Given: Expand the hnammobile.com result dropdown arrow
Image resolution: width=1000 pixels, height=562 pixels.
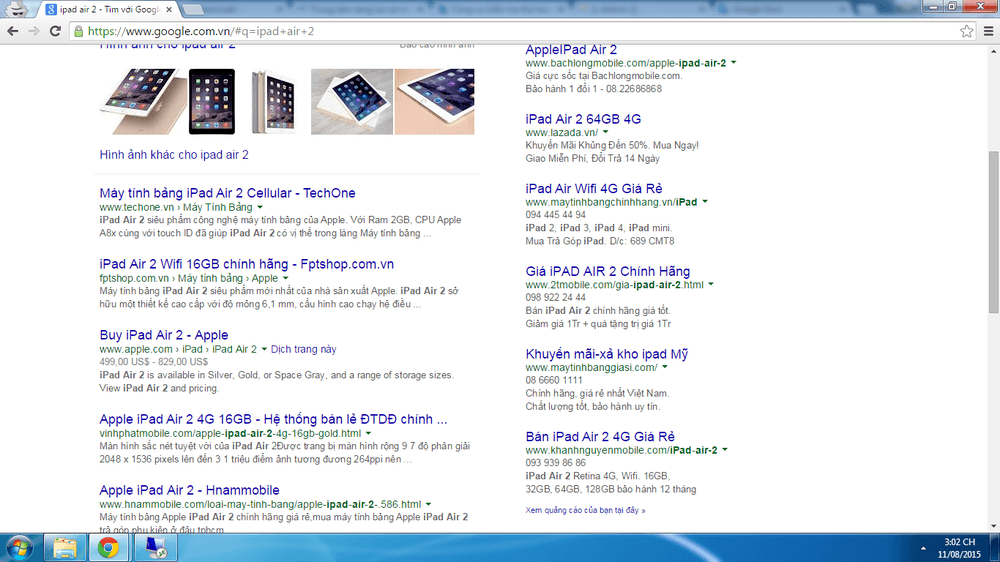Looking at the screenshot, I should click(429, 504).
